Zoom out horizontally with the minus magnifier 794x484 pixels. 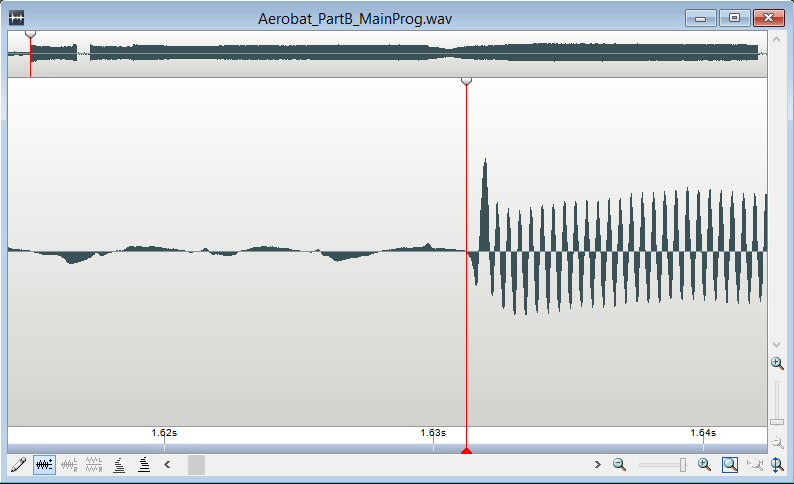tap(619, 464)
